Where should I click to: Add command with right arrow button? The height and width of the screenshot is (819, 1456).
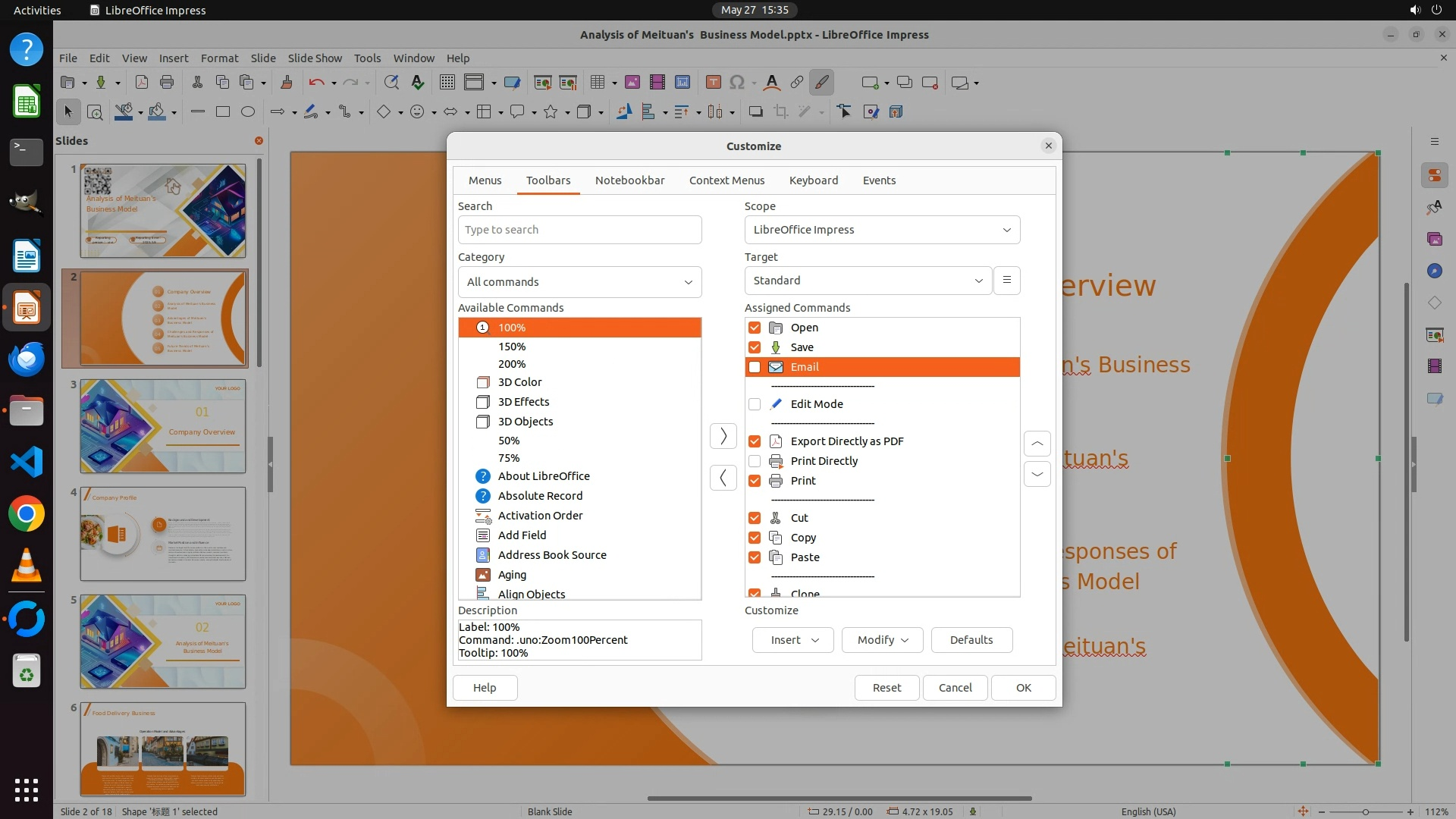pos(723,436)
